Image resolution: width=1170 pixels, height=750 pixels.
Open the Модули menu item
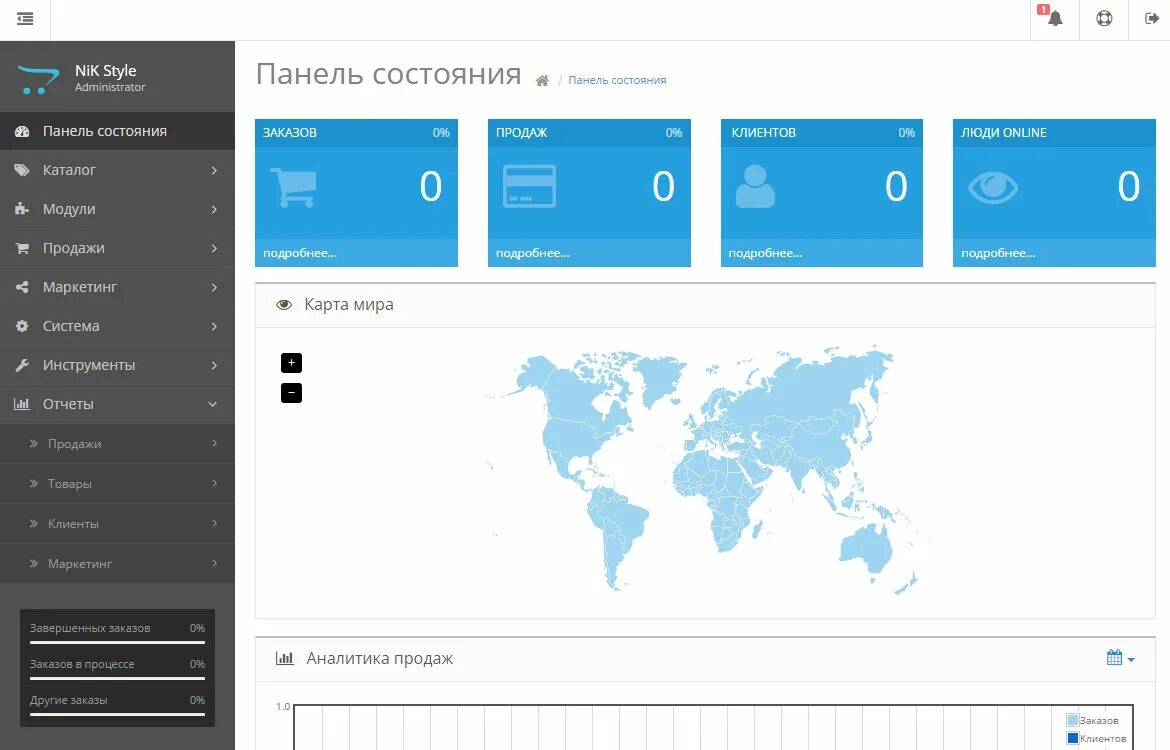[117, 209]
